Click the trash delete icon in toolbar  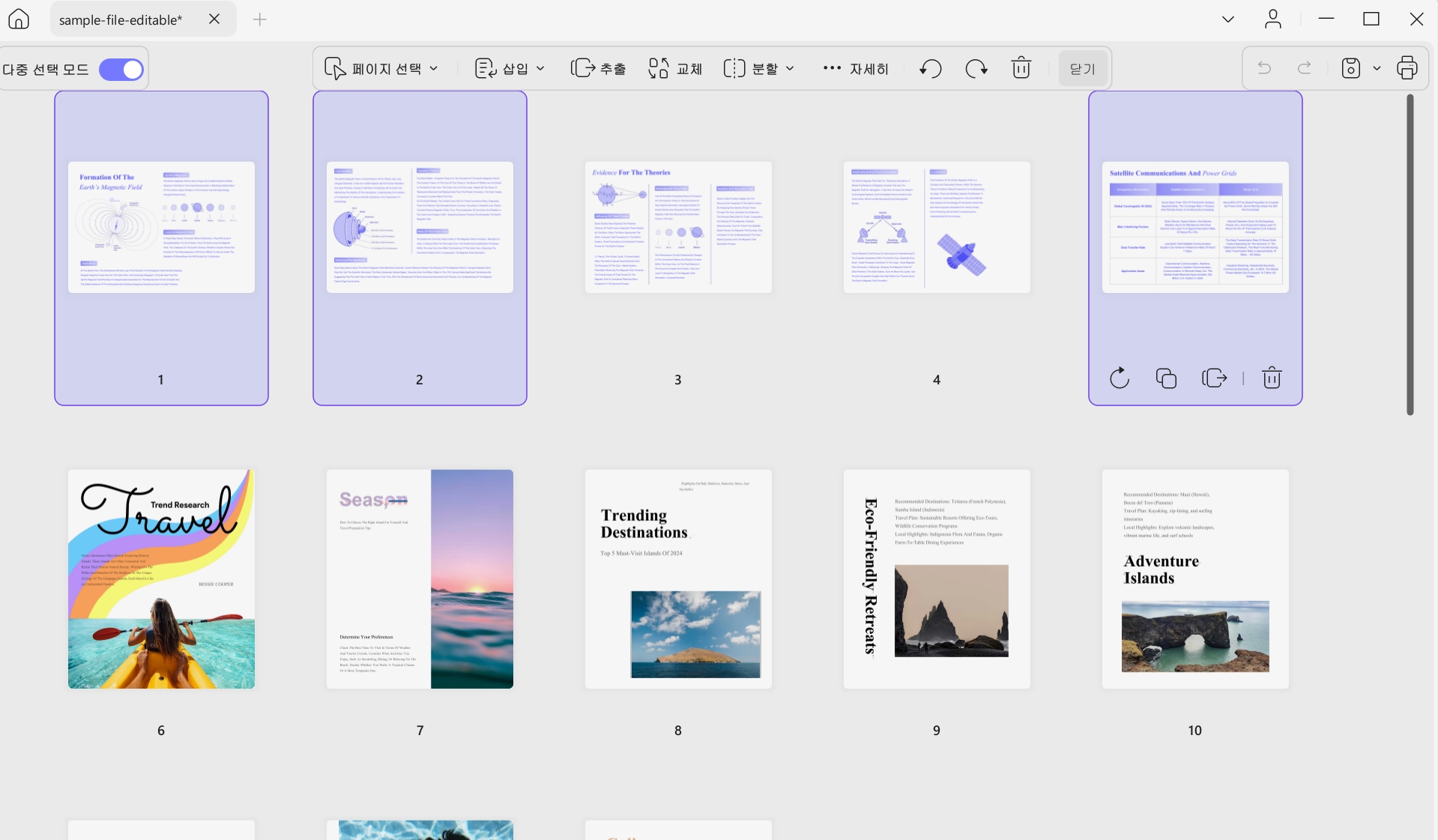(x=1021, y=68)
